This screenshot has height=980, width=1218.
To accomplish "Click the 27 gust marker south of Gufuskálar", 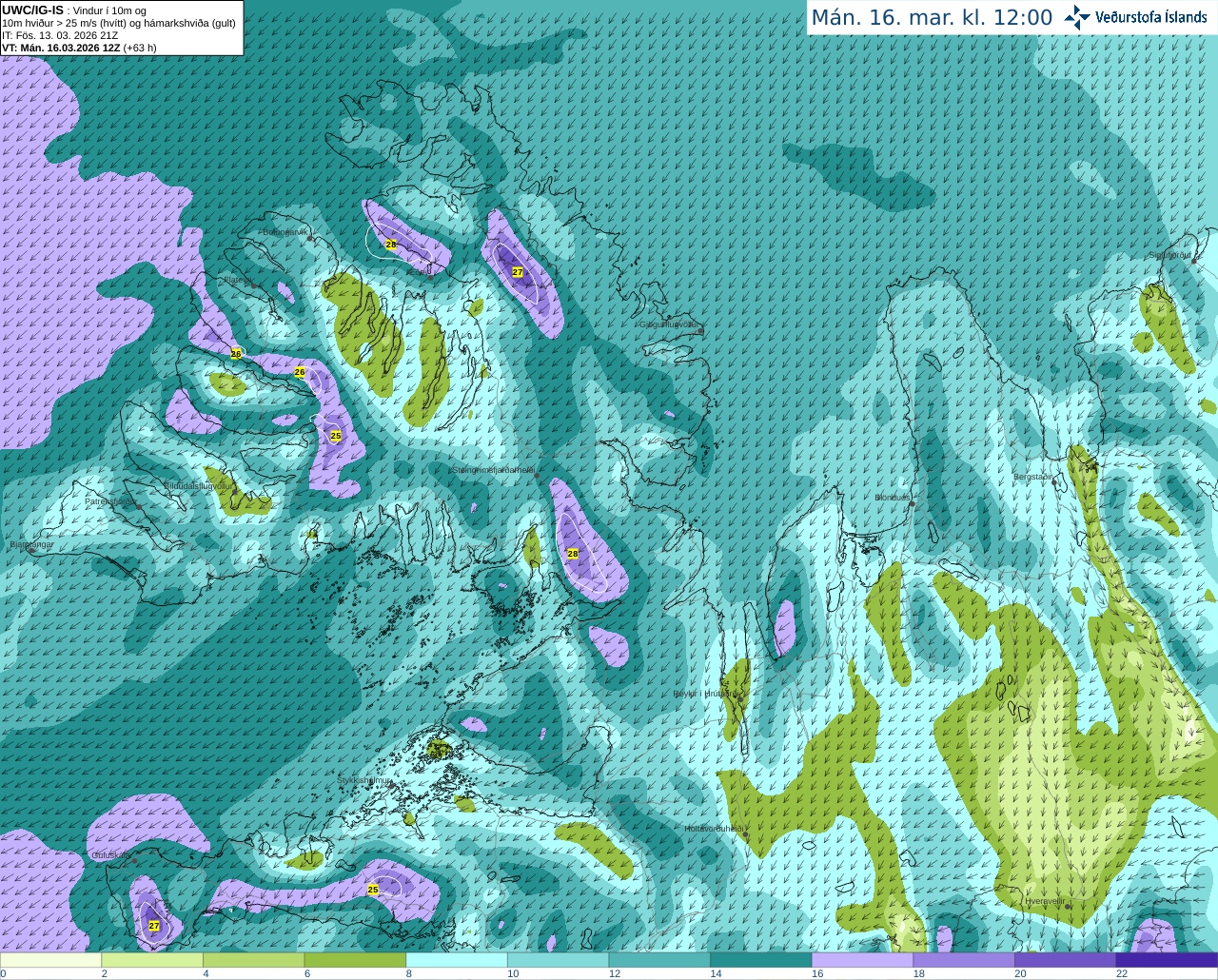I will coord(154,926).
